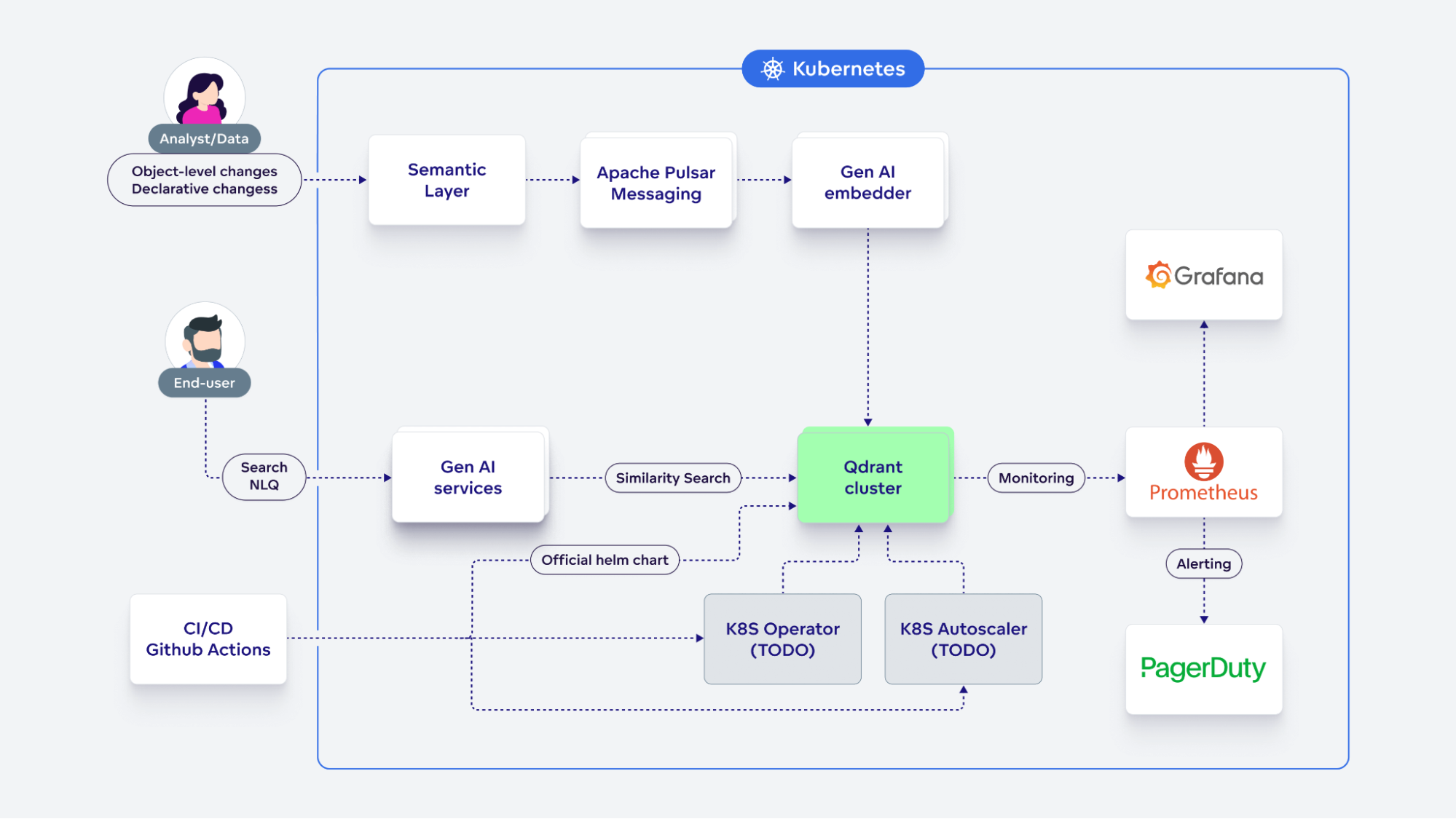The height and width of the screenshot is (819, 1456).
Task: Click the Analyst/Data female avatar
Action: [x=205, y=95]
